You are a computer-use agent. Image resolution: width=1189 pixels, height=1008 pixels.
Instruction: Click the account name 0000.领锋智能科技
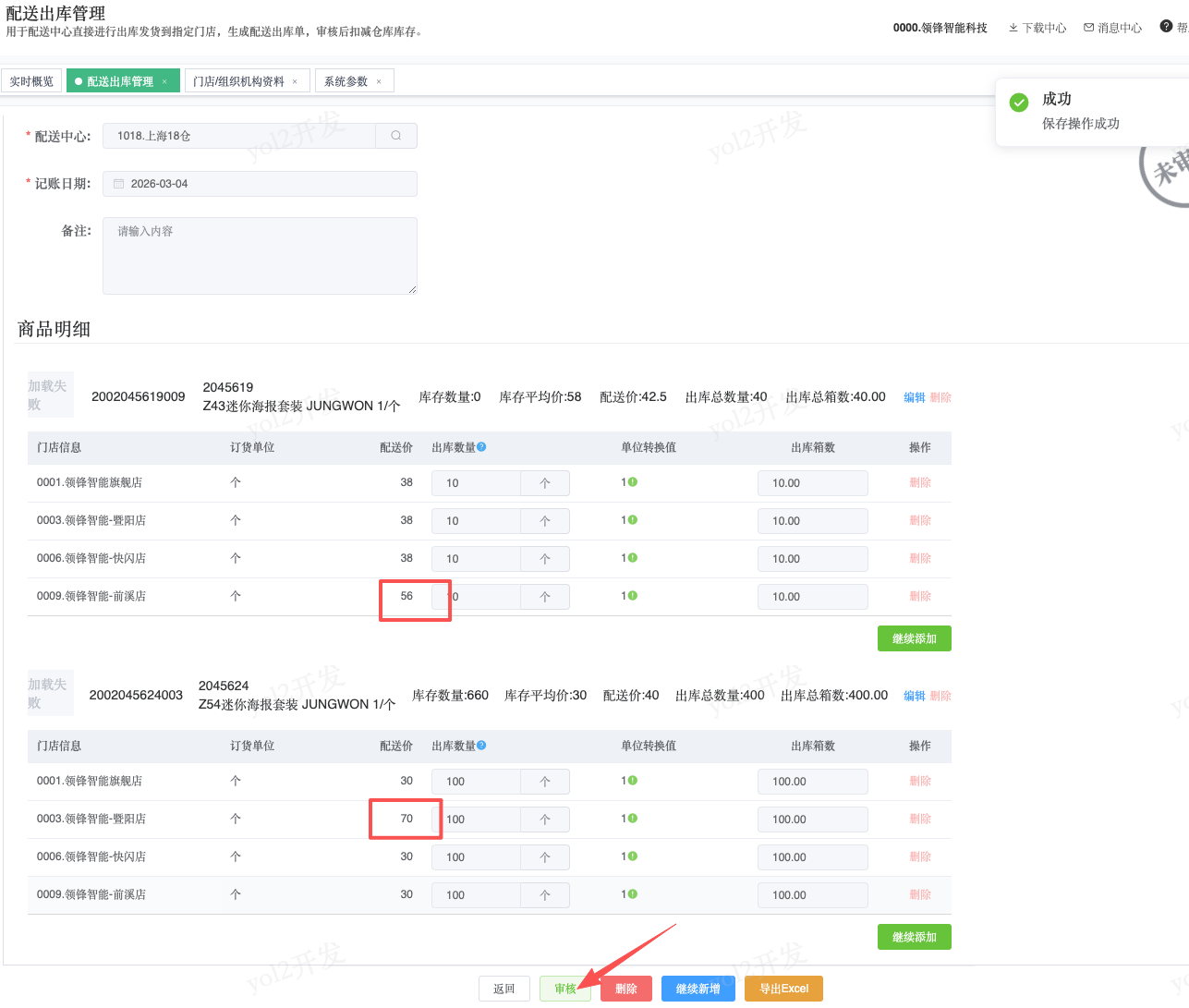click(940, 28)
